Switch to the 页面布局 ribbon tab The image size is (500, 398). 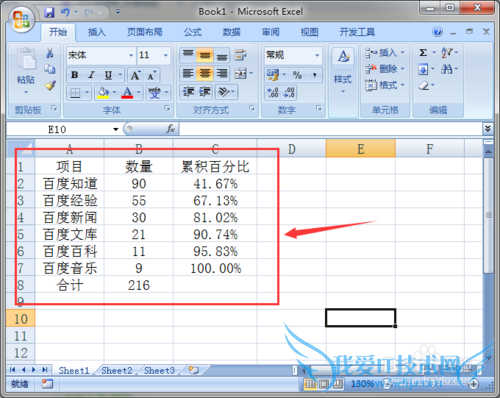coord(145,32)
